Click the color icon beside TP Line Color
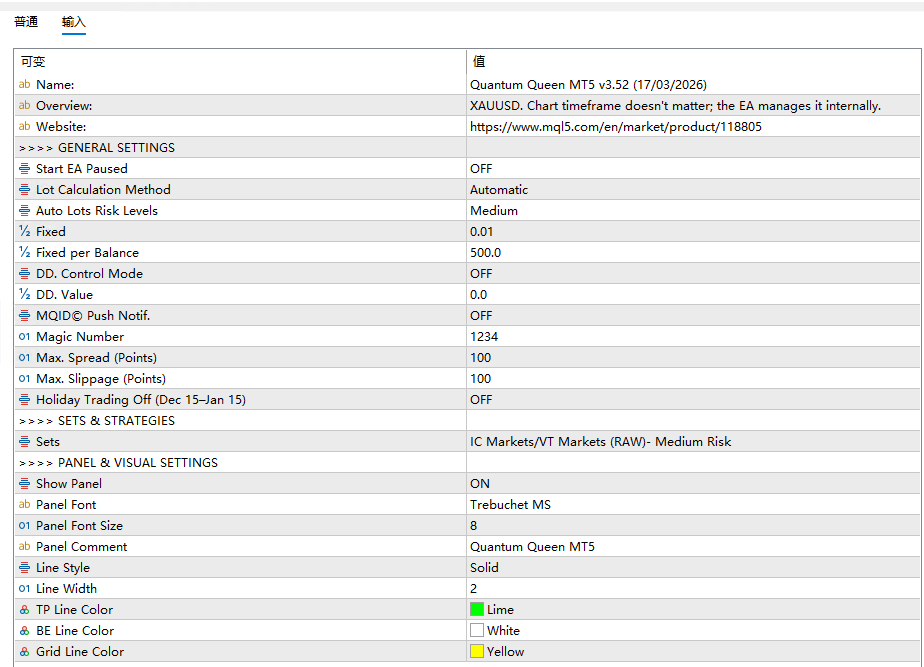This screenshot has width=924, height=667. click(x=24, y=610)
